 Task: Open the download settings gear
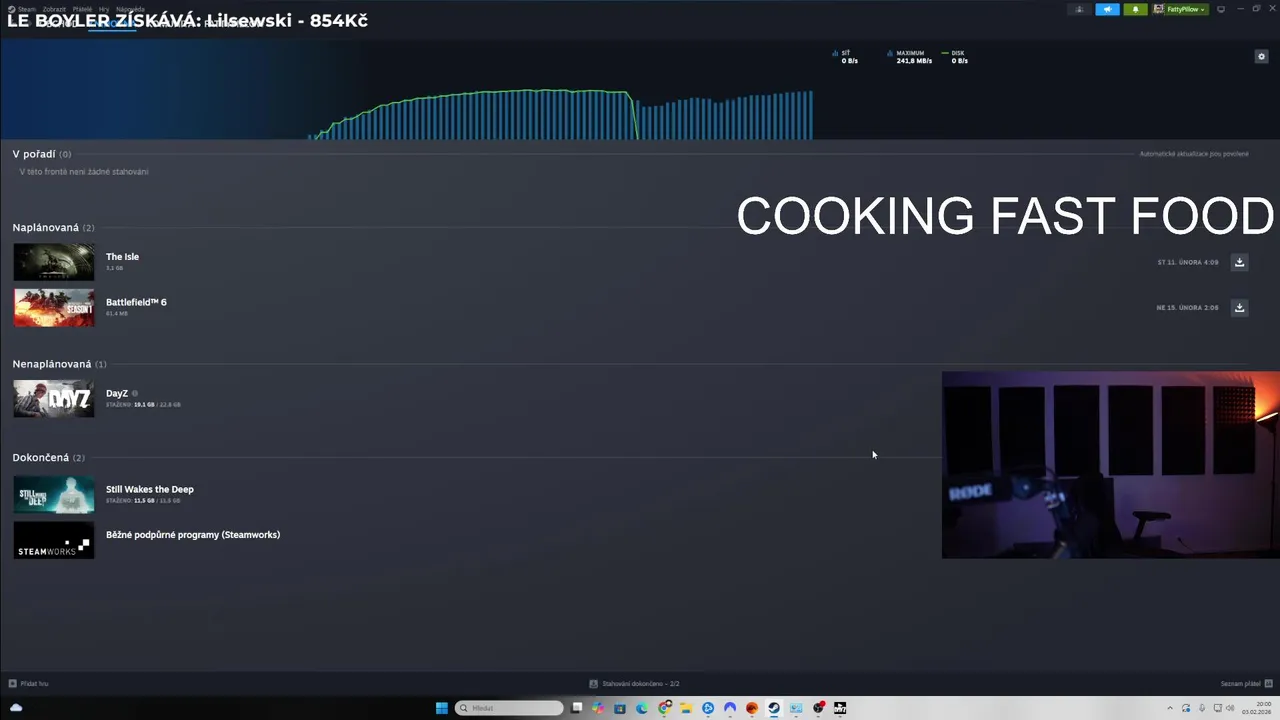click(x=1261, y=56)
